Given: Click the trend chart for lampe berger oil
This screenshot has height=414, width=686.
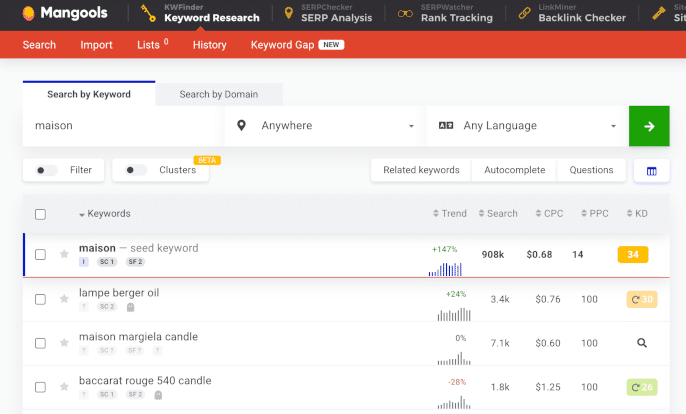Looking at the screenshot, I should point(454,314).
